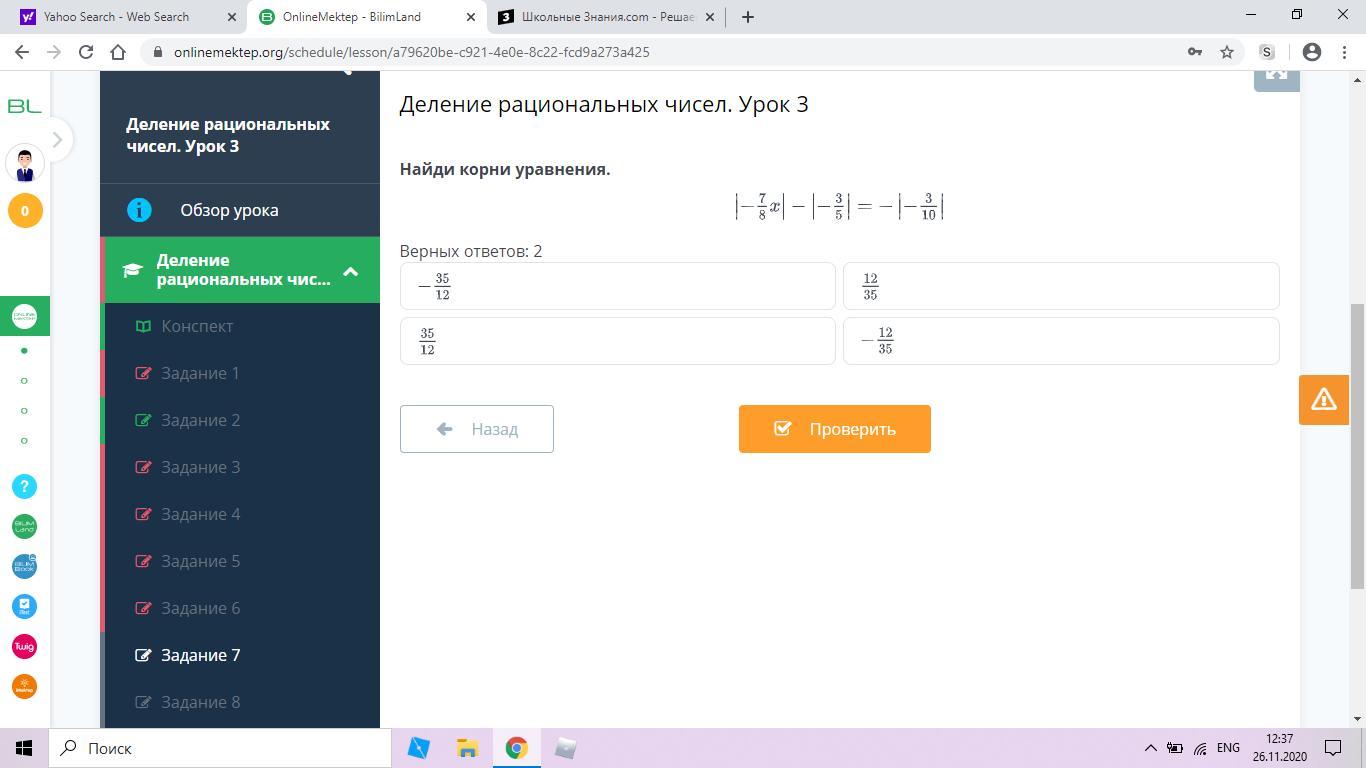Screen dimensions: 1366x768
Task: Open the browser home page
Action: [x=118, y=52]
